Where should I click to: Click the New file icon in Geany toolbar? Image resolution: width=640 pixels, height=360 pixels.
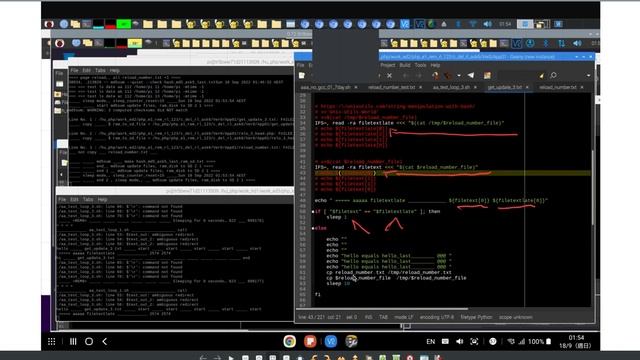click(302, 76)
